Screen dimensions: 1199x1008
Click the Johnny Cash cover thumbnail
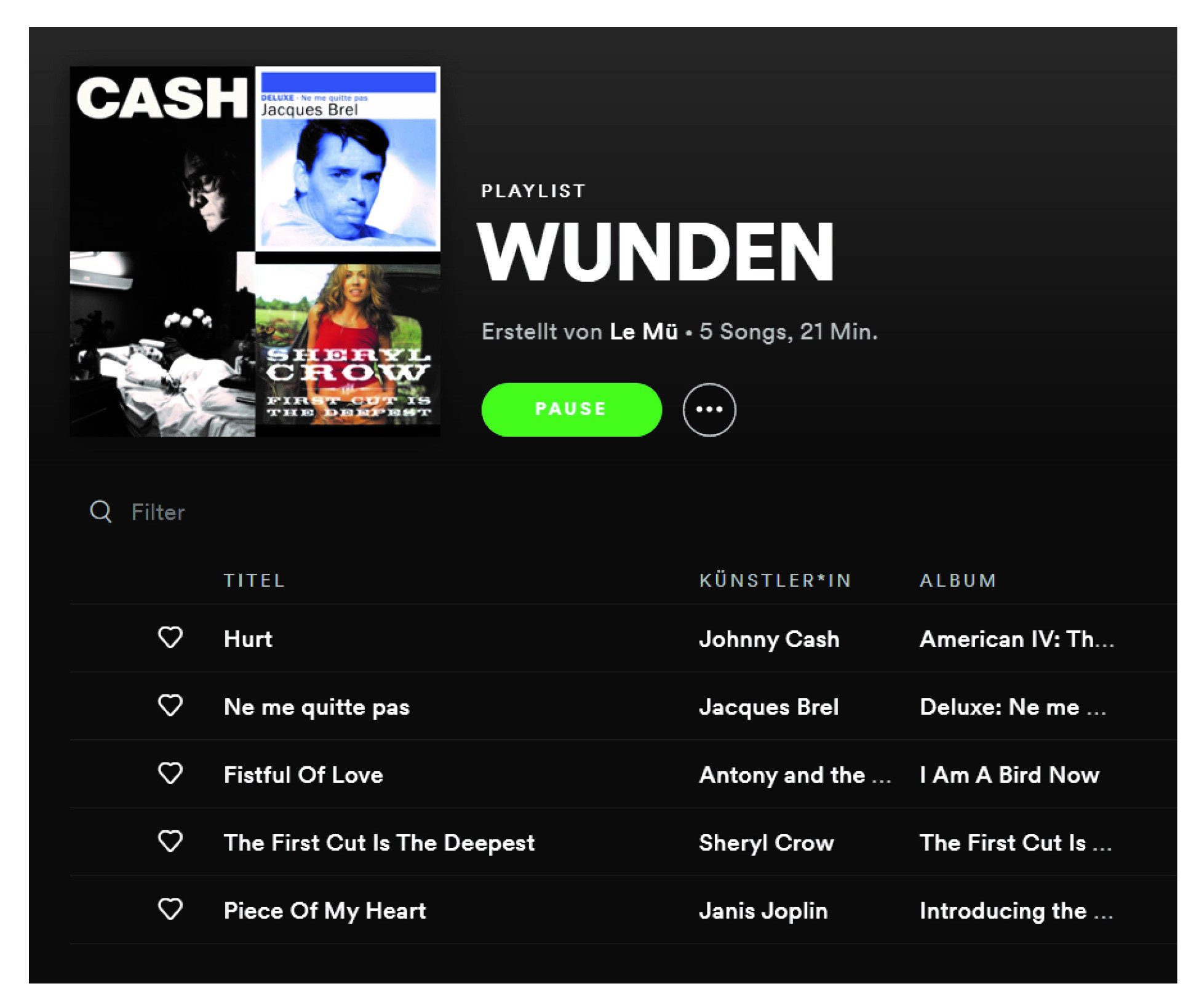pos(162,159)
